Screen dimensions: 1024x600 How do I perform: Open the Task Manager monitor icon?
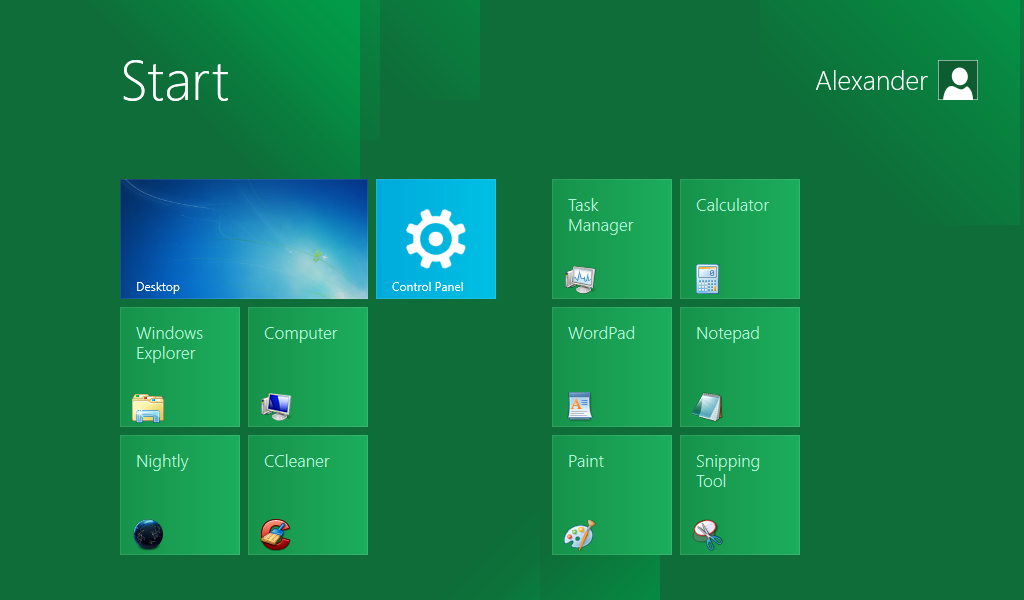(x=580, y=279)
